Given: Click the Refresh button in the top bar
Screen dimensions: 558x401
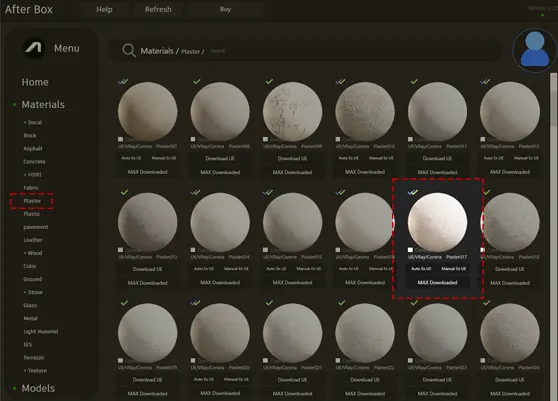Looking at the screenshot, I should (158, 10).
